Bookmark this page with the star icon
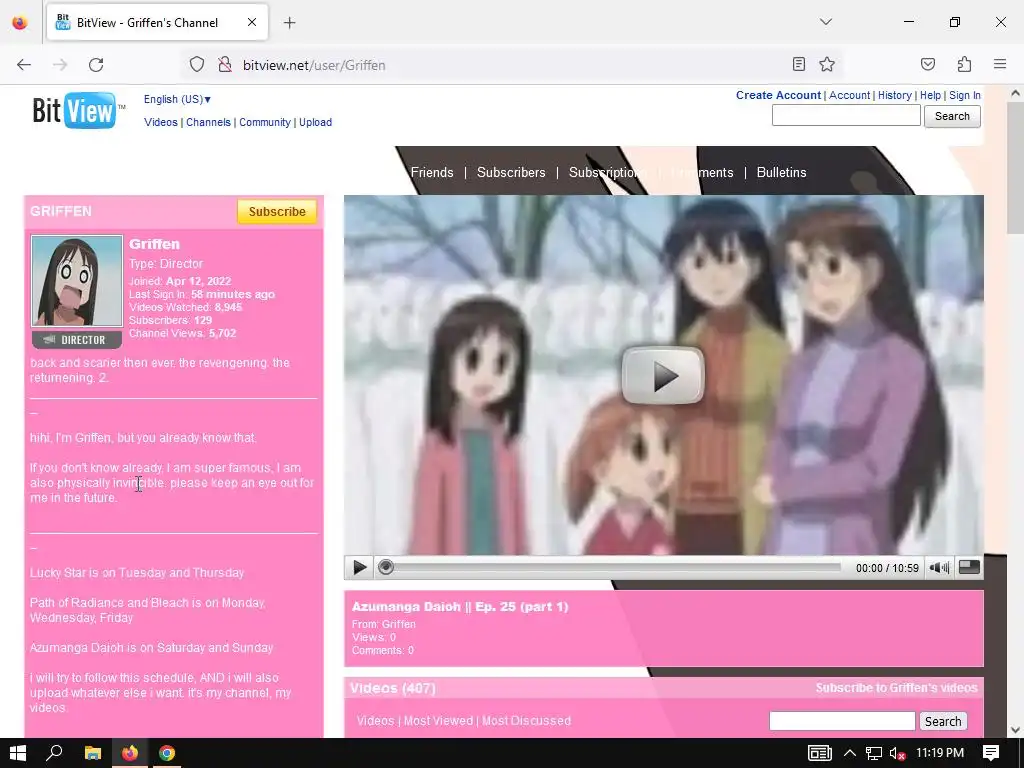This screenshot has width=1024, height=768. click(x=827, y=64)
